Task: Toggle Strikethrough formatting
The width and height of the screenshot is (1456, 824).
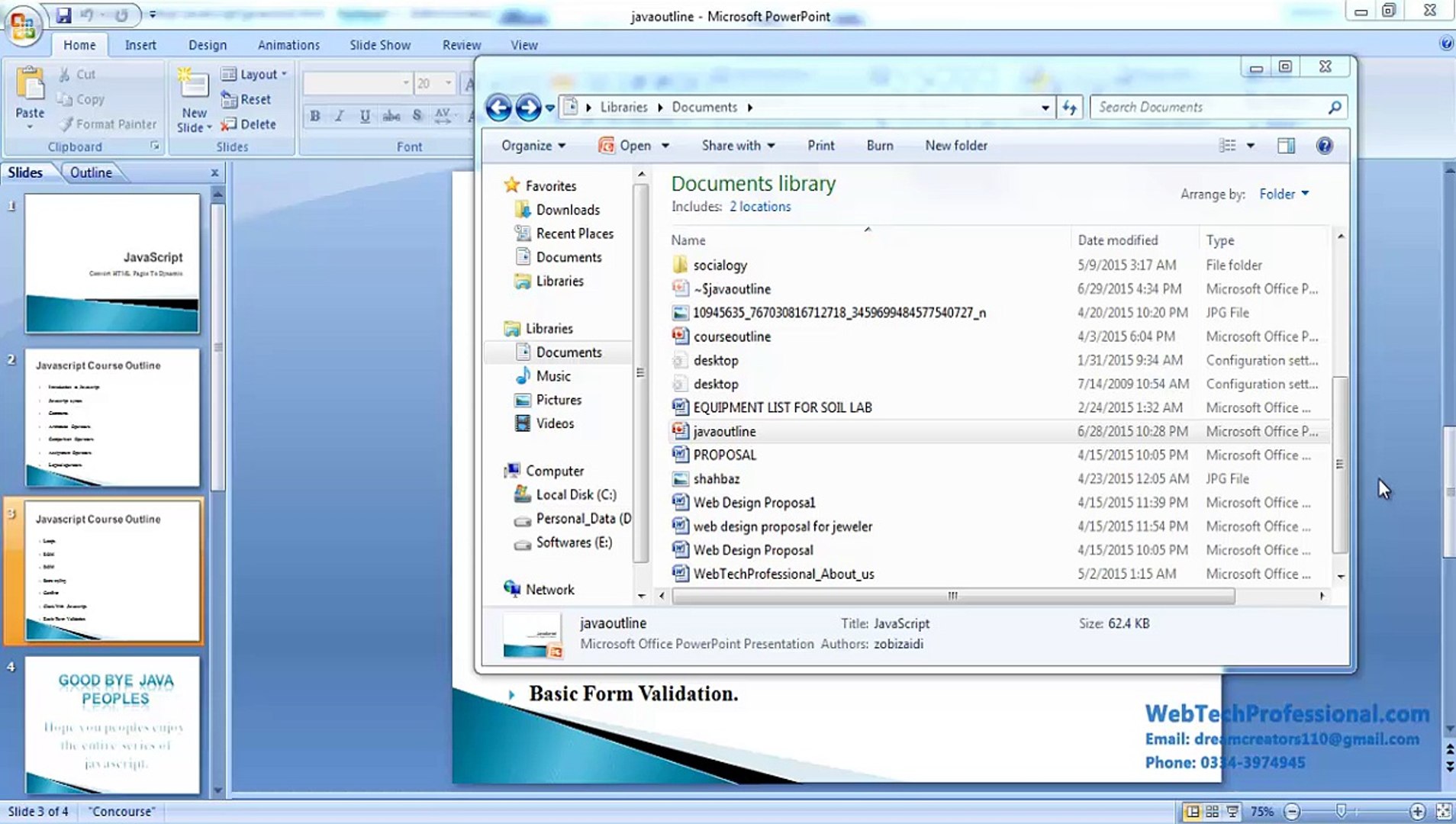Action: click(x=391, y=115)
